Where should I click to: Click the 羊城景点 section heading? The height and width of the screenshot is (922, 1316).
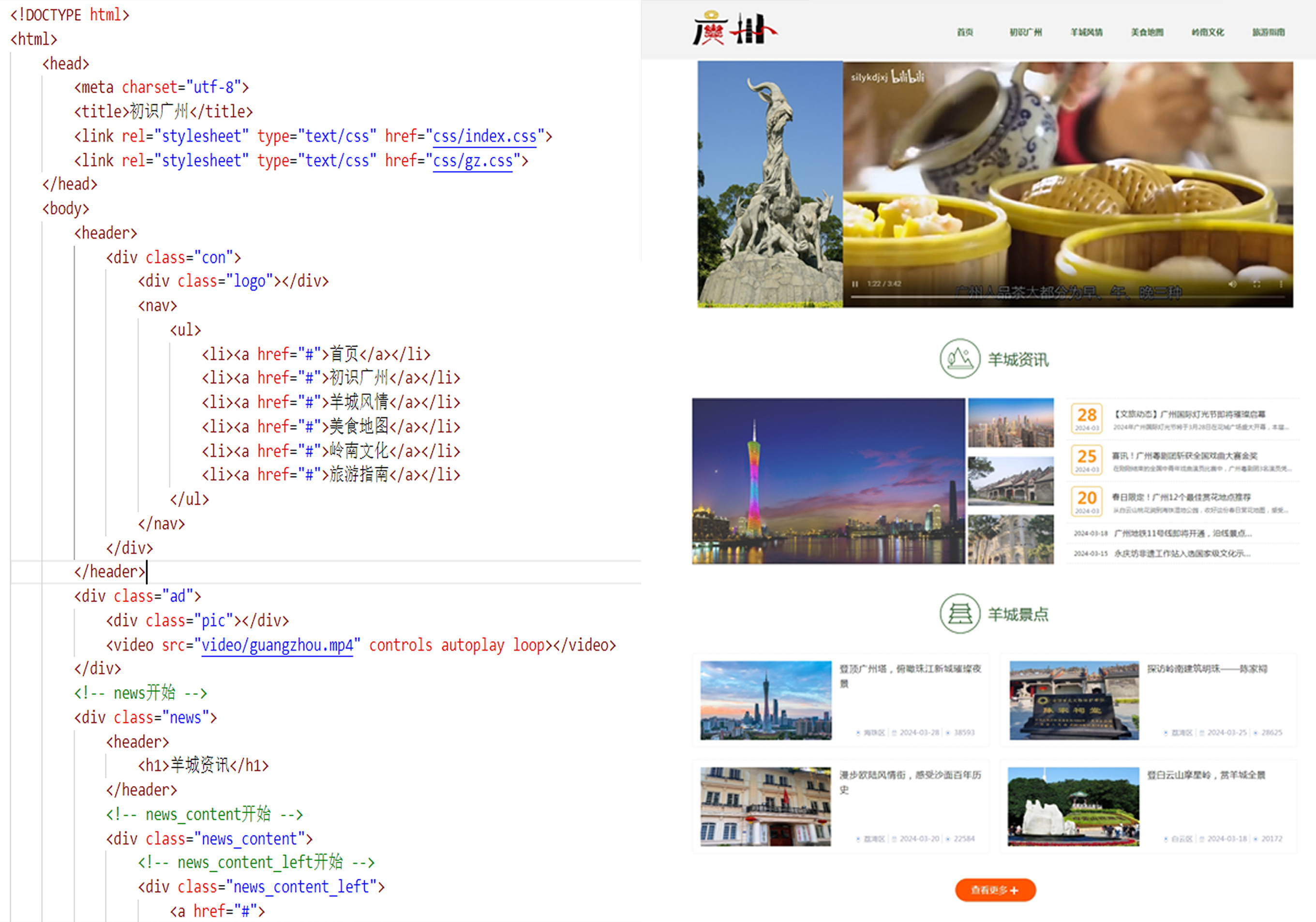pos(1018,615)
